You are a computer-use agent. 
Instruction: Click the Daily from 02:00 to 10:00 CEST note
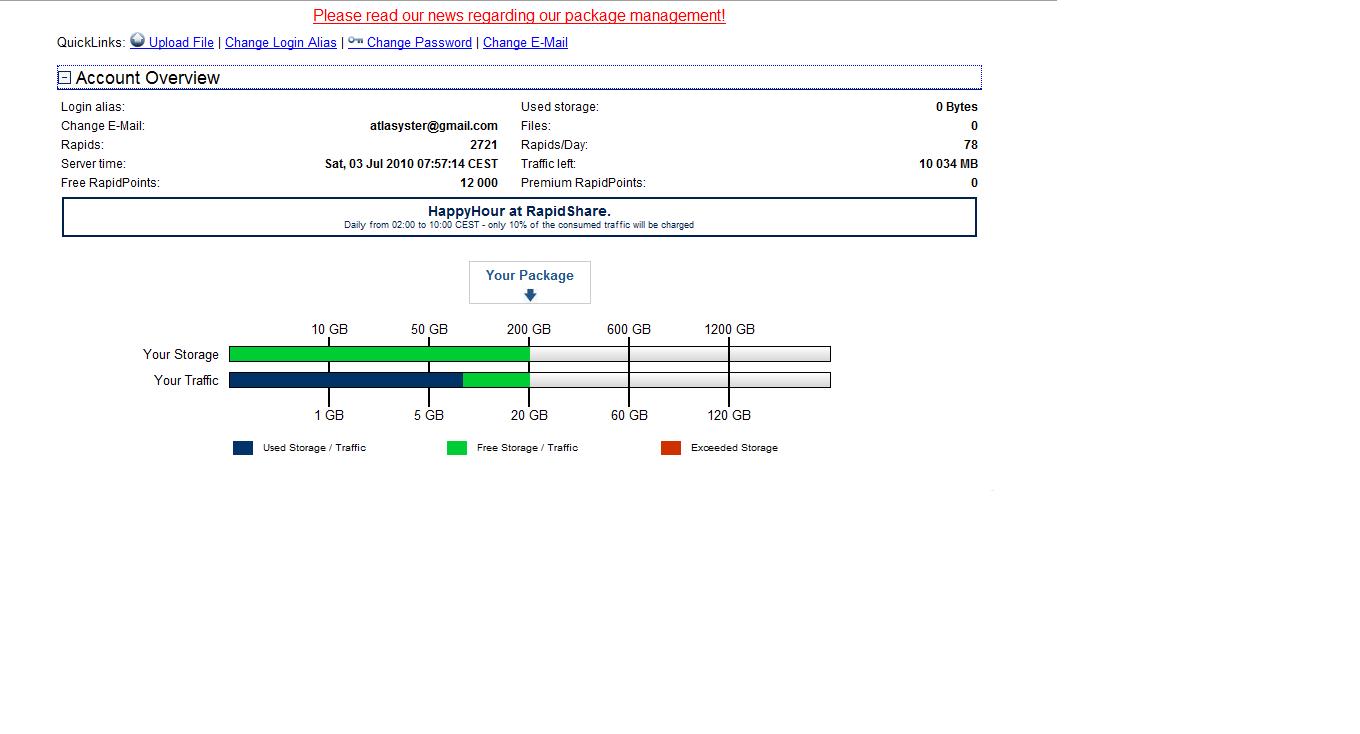coord(519,225)
